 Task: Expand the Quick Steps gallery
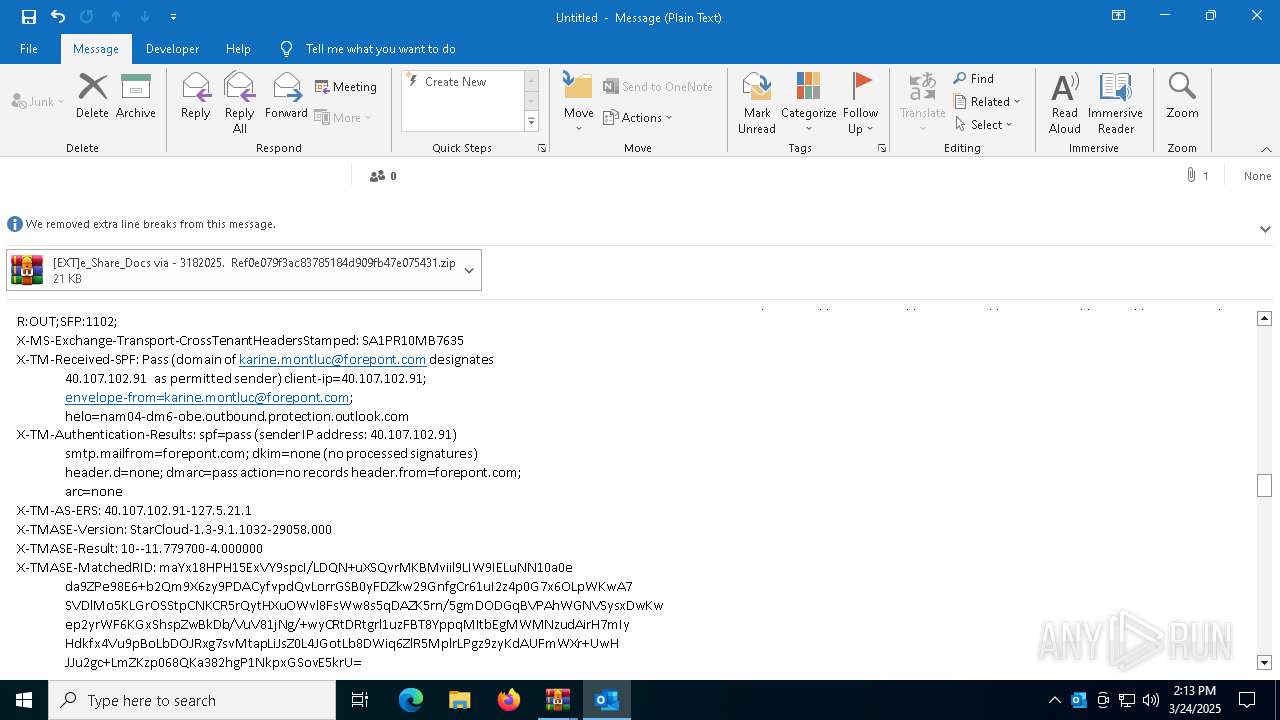click(x=531, y=122)
